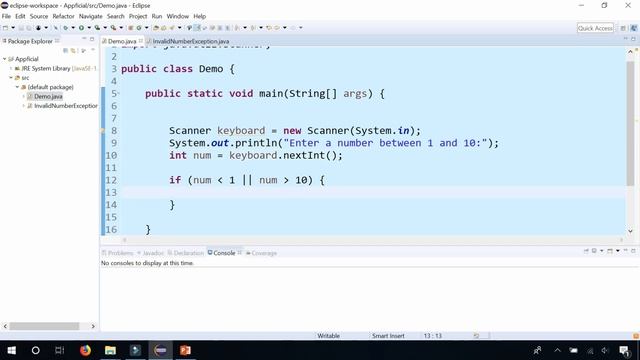This screenshot has height=360, width=640.
Task: Open the notification center icon
Action: (x=624, y=350)
